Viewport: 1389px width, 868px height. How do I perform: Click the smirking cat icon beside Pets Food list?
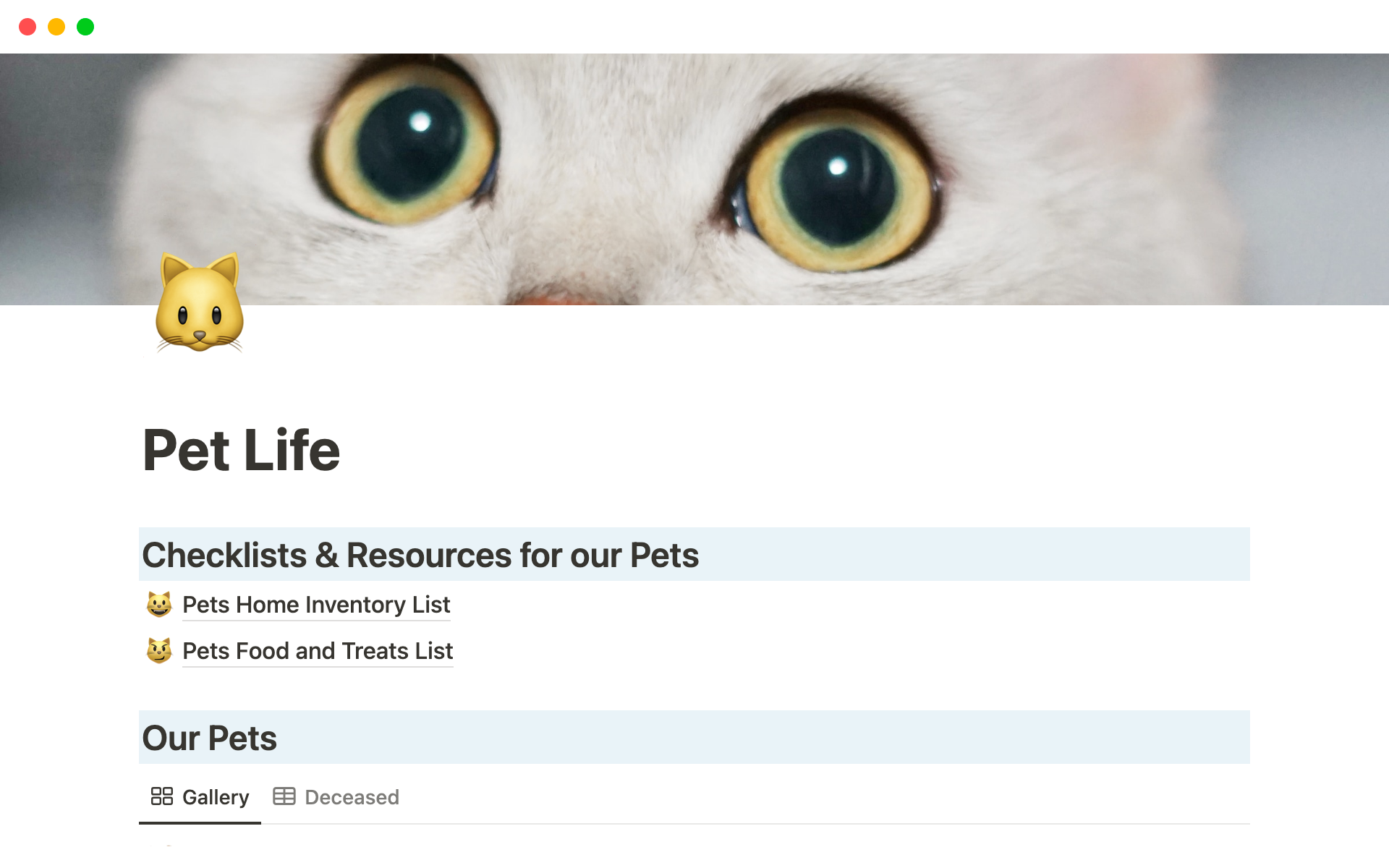pos(159,650)
